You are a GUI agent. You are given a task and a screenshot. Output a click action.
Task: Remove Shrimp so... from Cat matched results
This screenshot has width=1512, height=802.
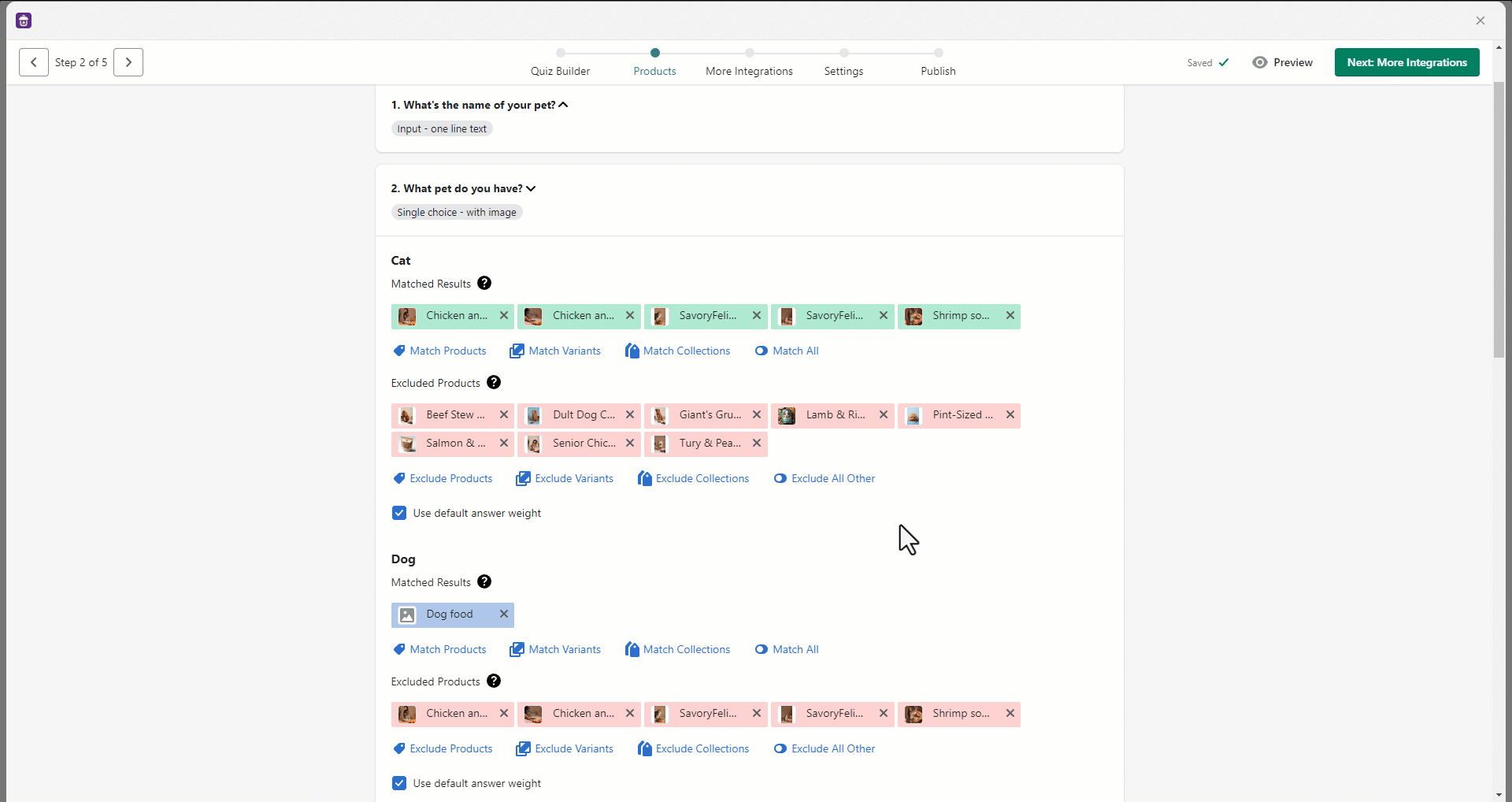tap(1010, 315)
